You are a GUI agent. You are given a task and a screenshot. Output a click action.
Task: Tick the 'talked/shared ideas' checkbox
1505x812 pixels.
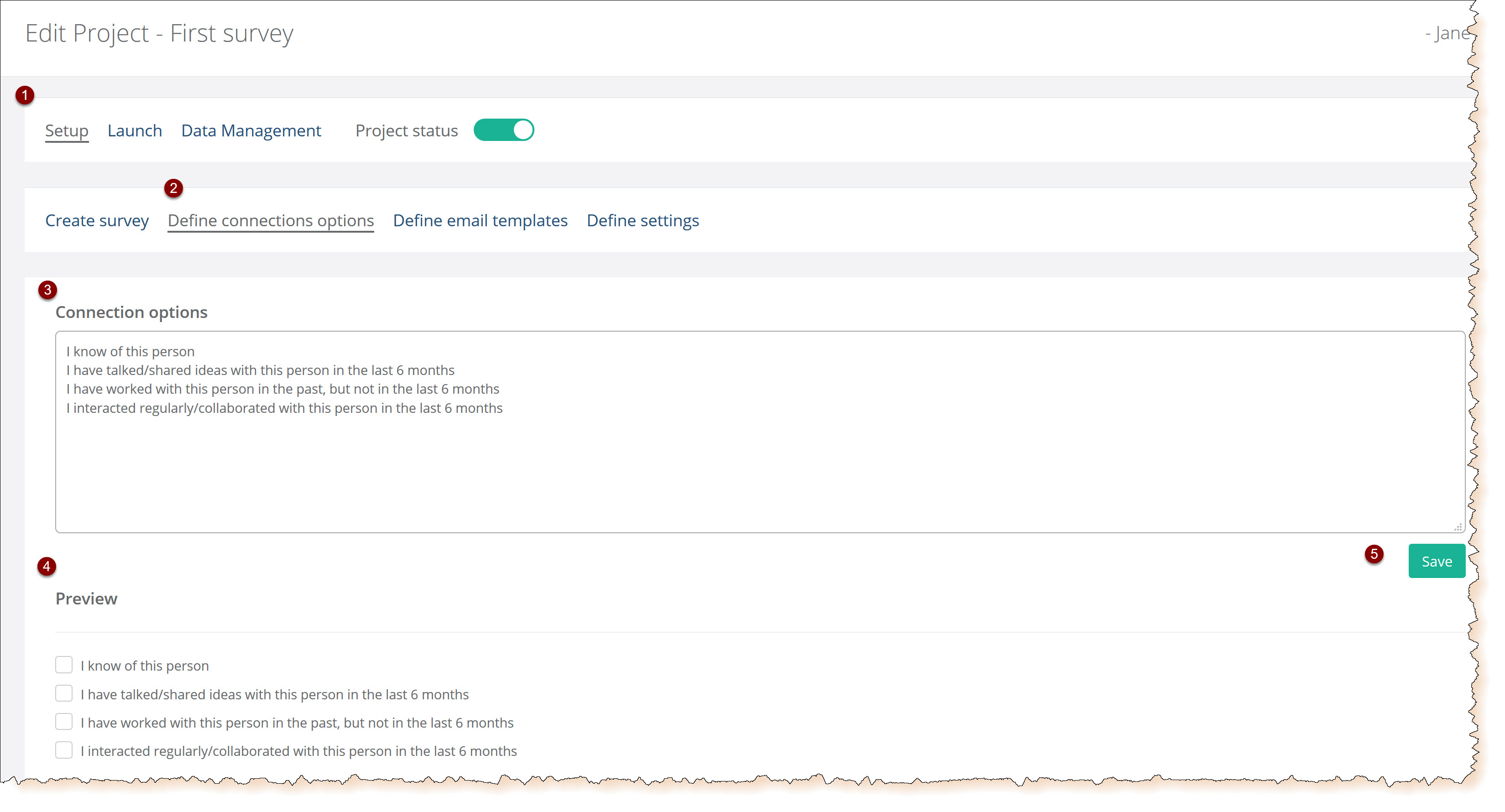(64, 693)
